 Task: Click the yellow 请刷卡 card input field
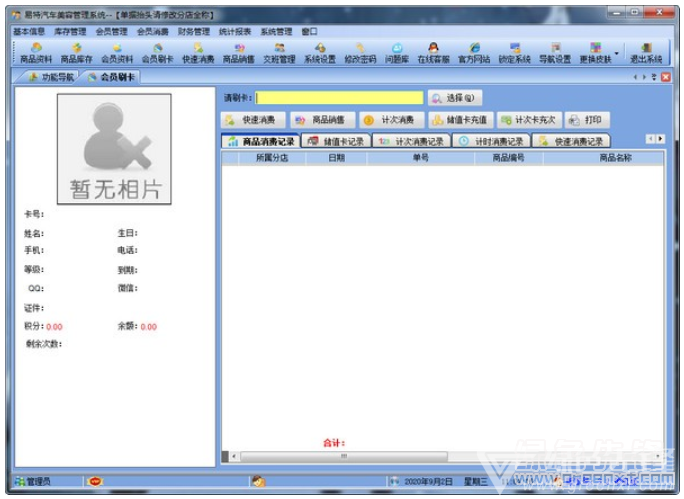[x=339, y=98]
